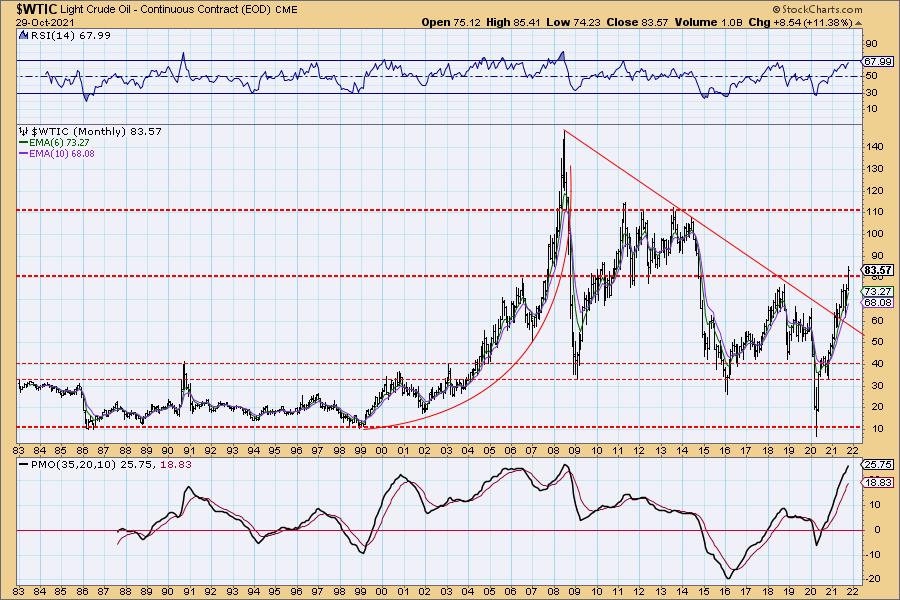The image size is (900, 600).
Task: Click the 130 price axis label
Action: pos(874,169)
